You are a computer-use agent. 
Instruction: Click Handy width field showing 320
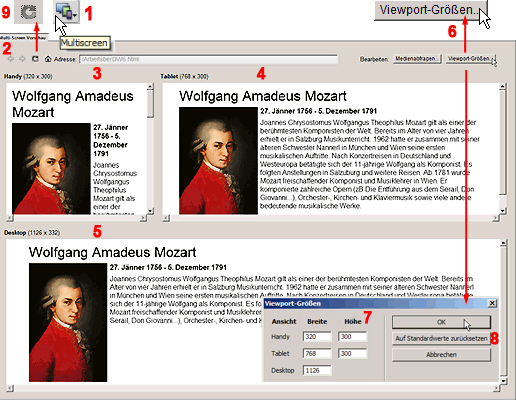click(x=317, y=337)
